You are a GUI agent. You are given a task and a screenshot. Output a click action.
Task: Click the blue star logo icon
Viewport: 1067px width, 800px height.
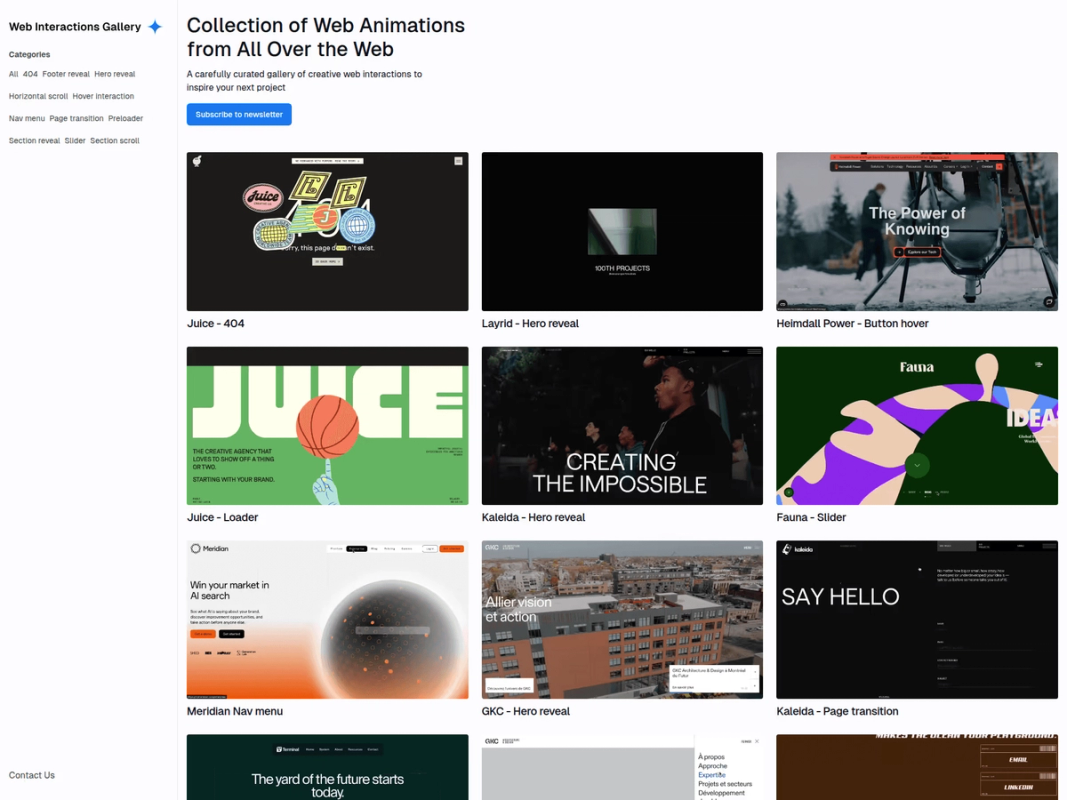155,27
